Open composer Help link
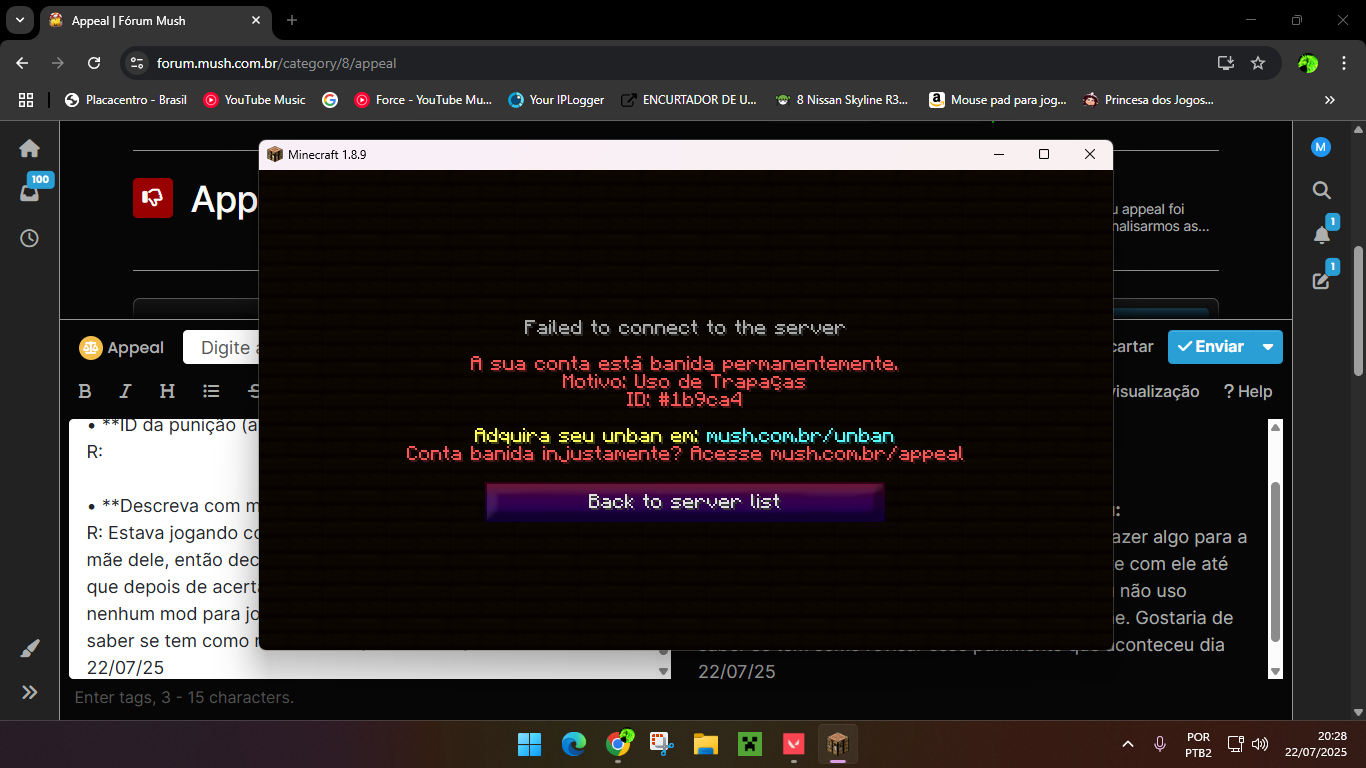The height and width of the screenshot is (768, 1366). coord(1248,392)
